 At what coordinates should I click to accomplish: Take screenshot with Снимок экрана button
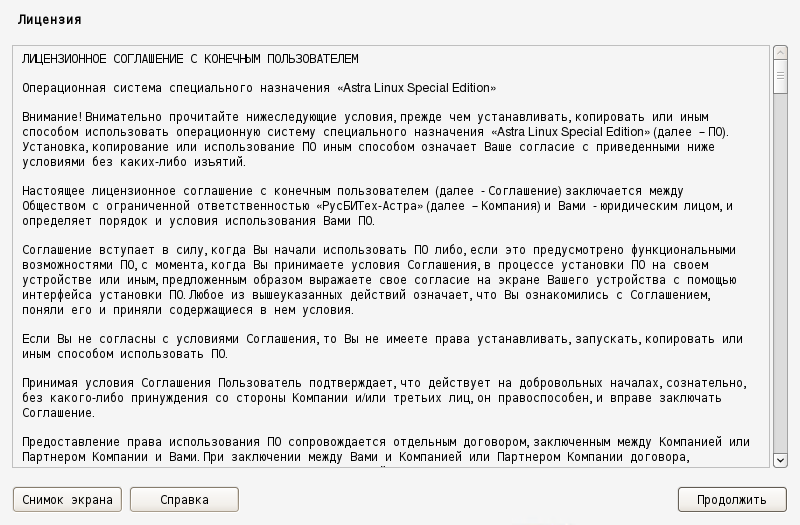[67, 499]
